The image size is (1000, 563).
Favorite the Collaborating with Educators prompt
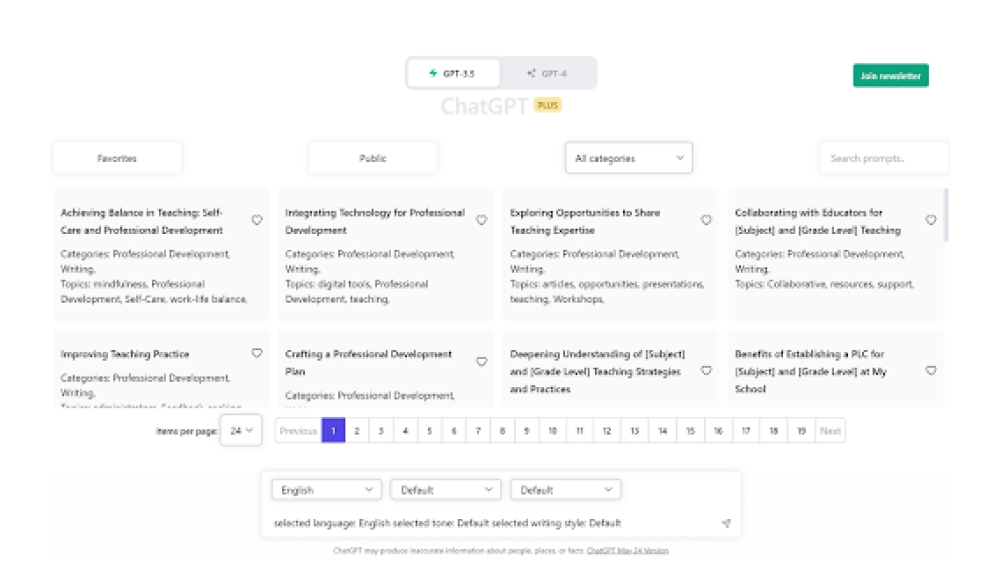click(x=931, y=220)
